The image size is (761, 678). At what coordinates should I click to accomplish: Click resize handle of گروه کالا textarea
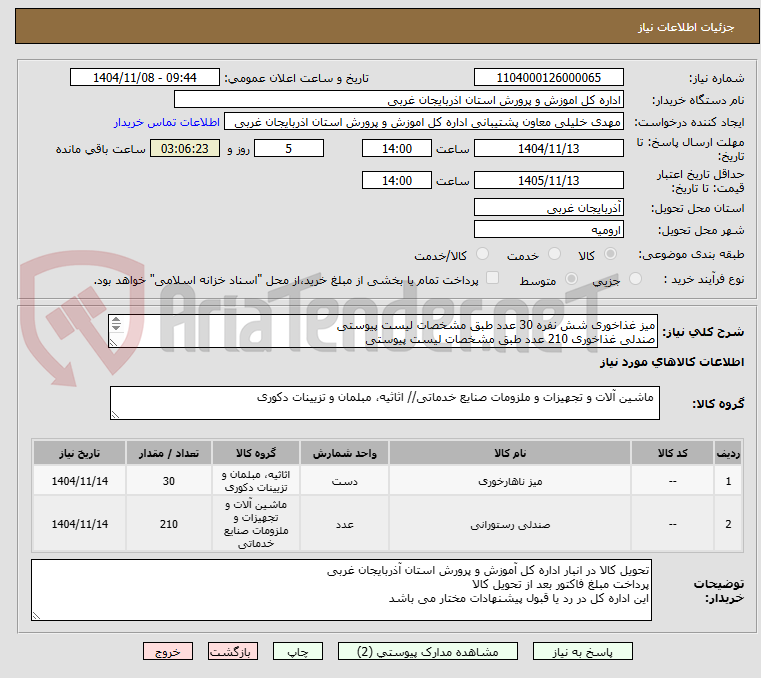pos(115,414)
